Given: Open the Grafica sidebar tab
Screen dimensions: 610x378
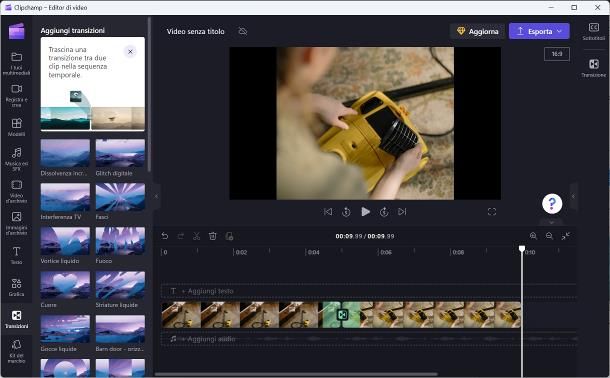Looking at the screenshot, I should (16, 287).
